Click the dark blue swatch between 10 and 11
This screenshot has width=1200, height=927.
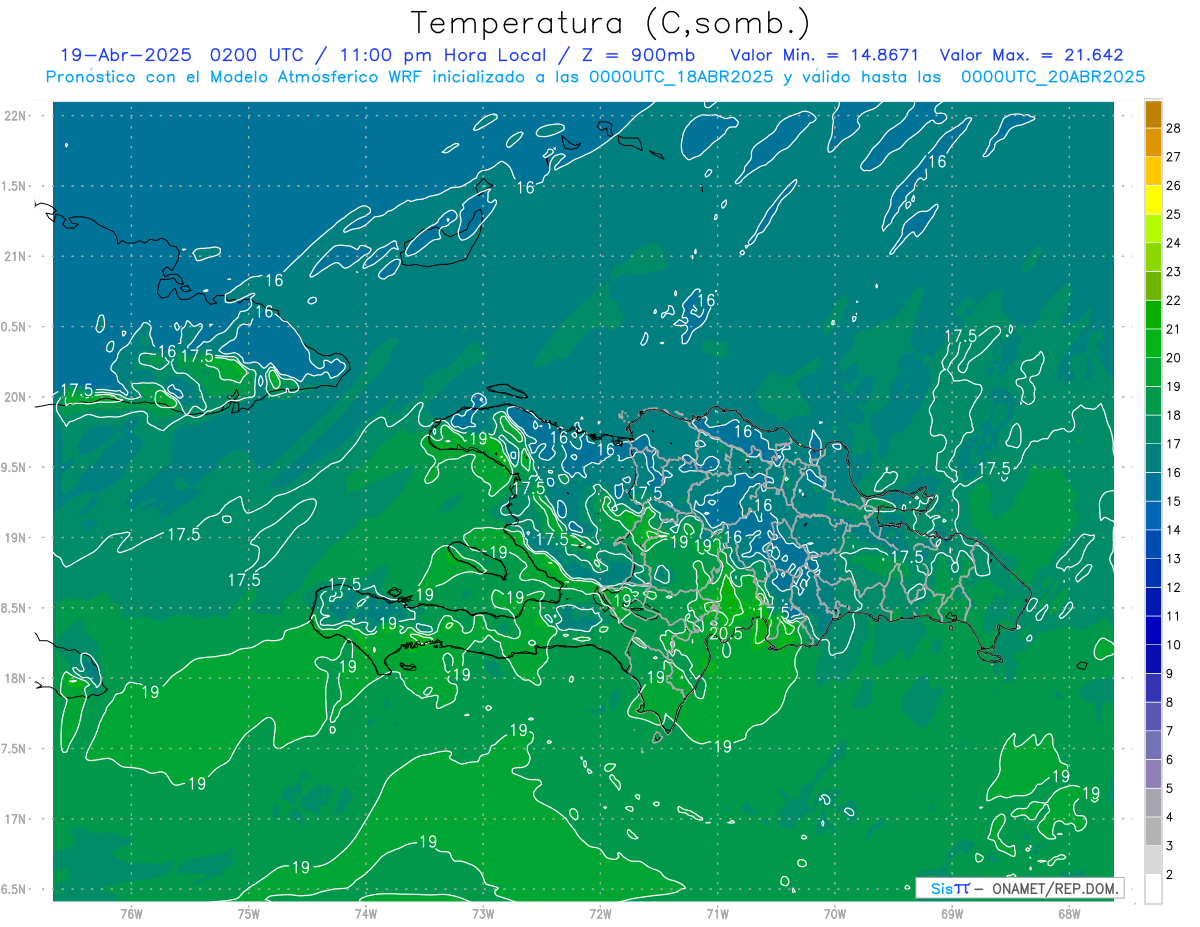[1153, 631]
